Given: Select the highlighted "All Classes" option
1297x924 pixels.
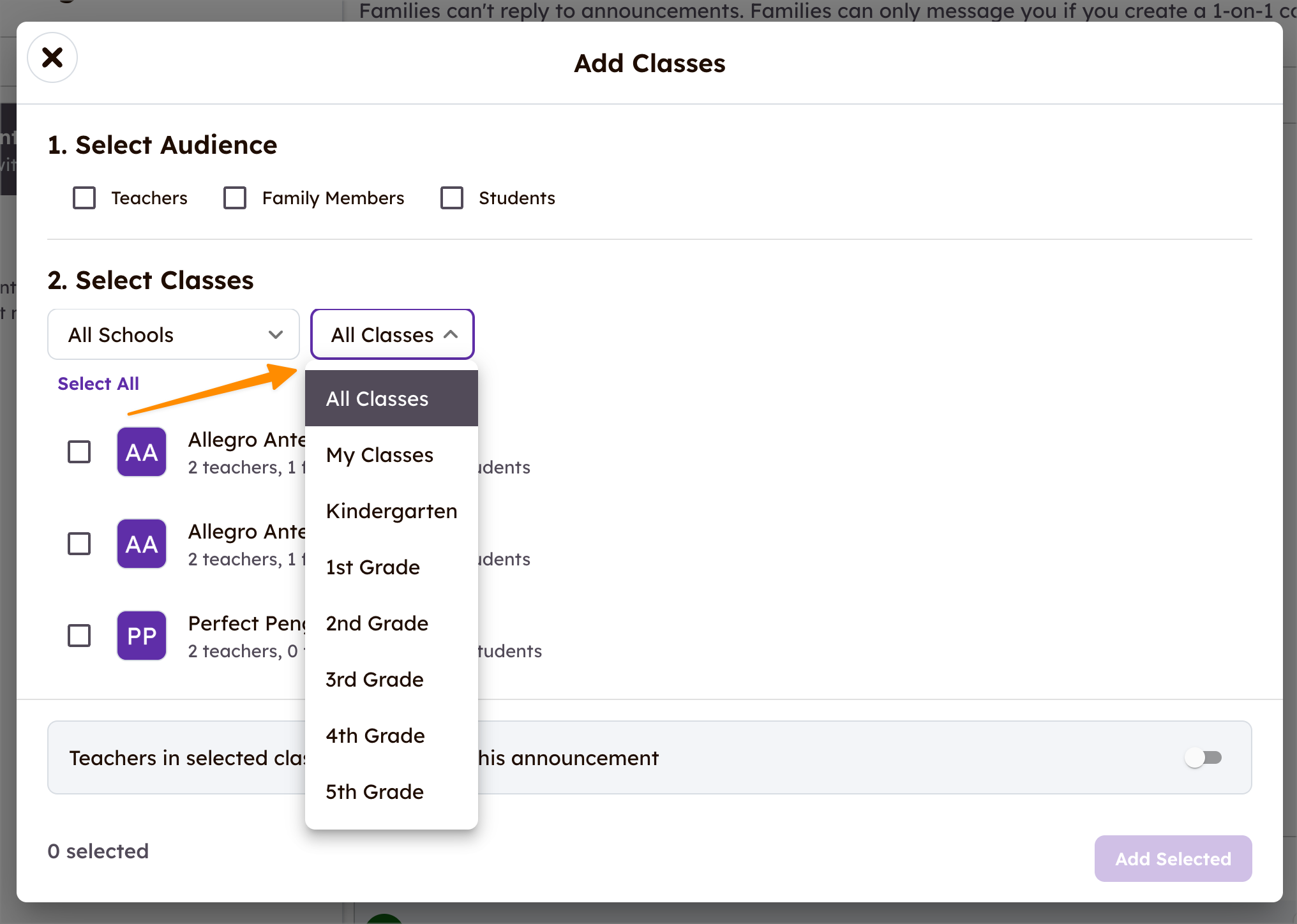Looking at the screenshot, I should point(377,398).
